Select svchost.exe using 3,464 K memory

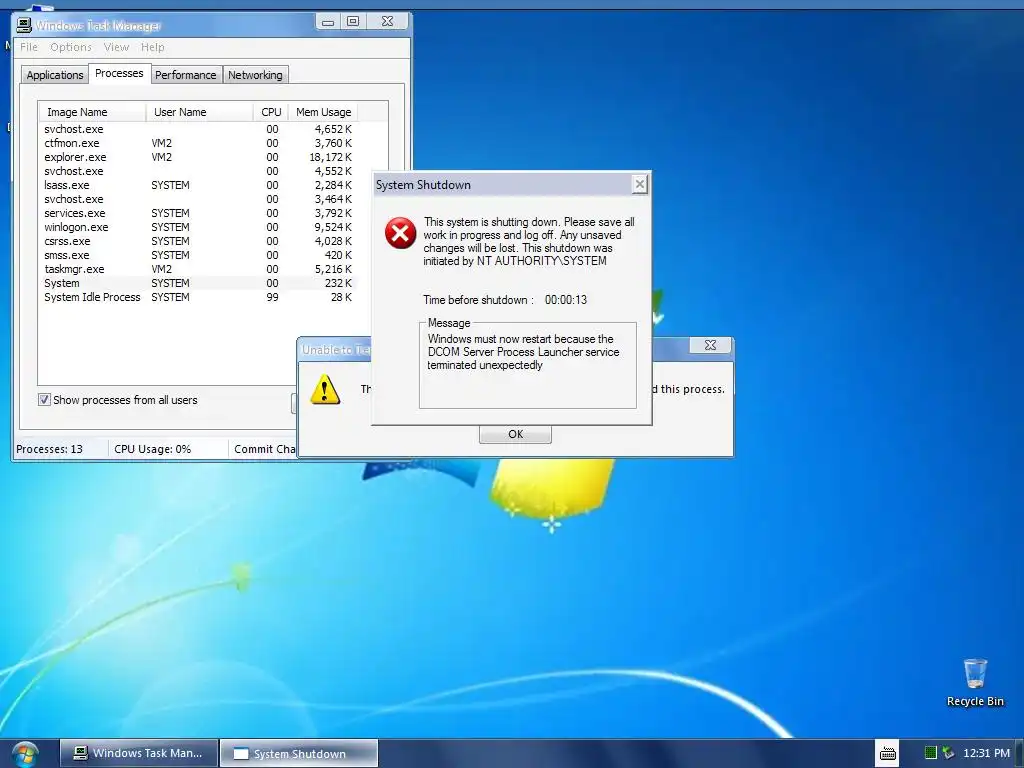point(198,199)
